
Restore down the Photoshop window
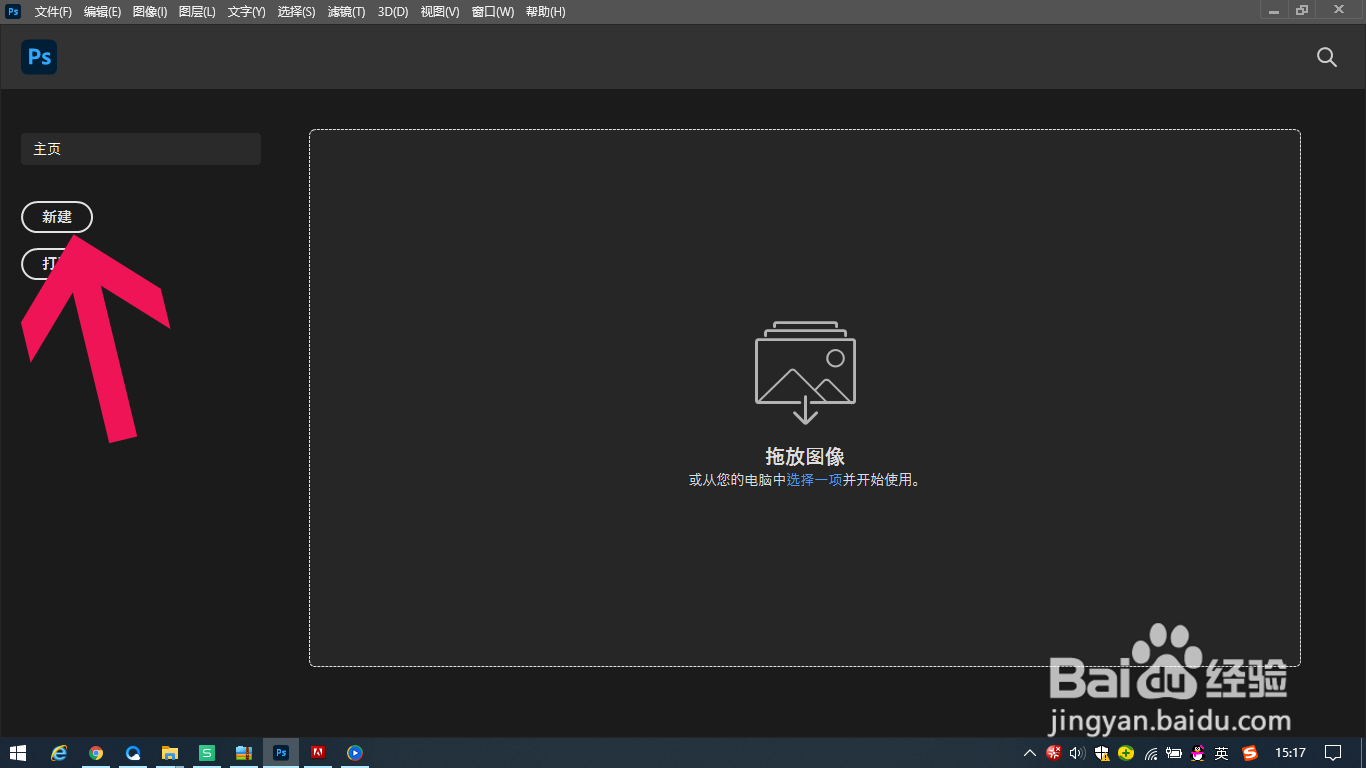[1302, 10]
